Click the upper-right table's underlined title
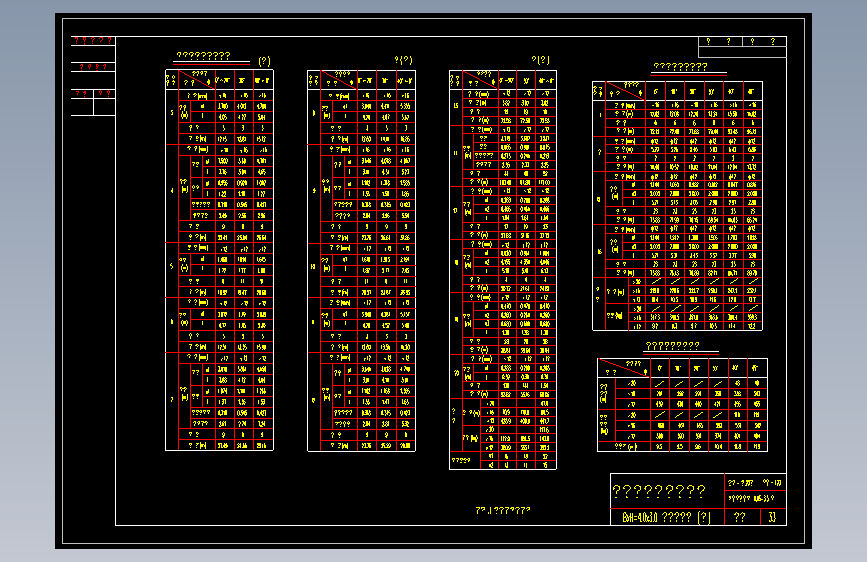 (x=681, y=66)
